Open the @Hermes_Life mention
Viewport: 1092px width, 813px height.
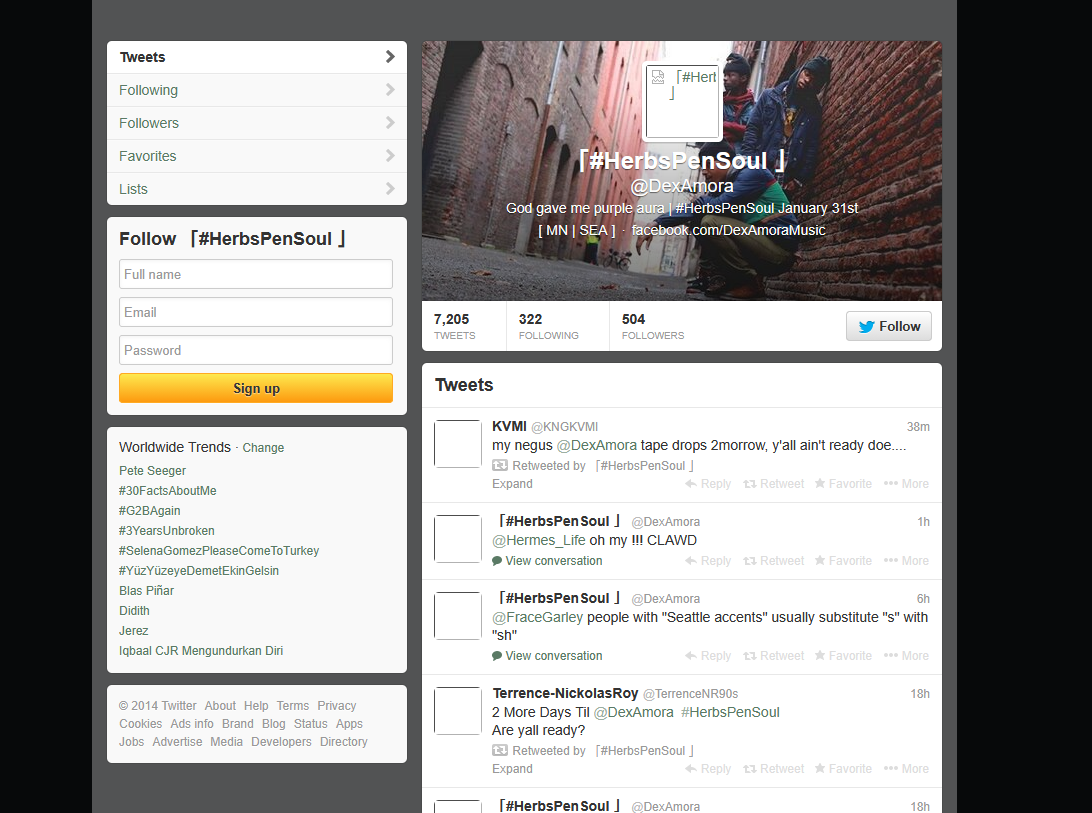[538, 540]
